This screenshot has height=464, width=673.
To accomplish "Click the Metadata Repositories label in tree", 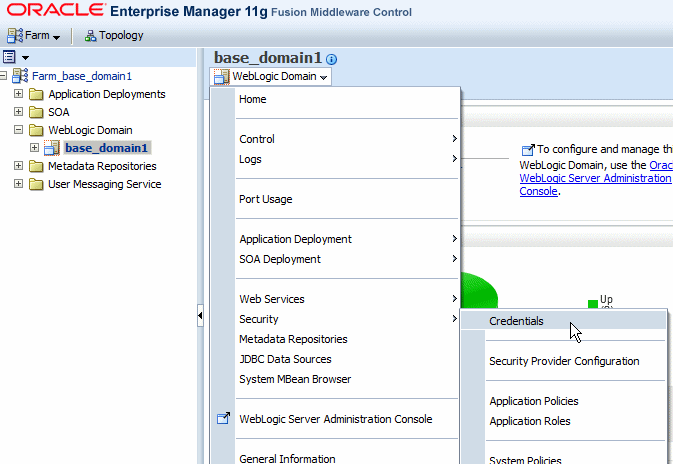I will pyautogui.click(x=102, y=166).
